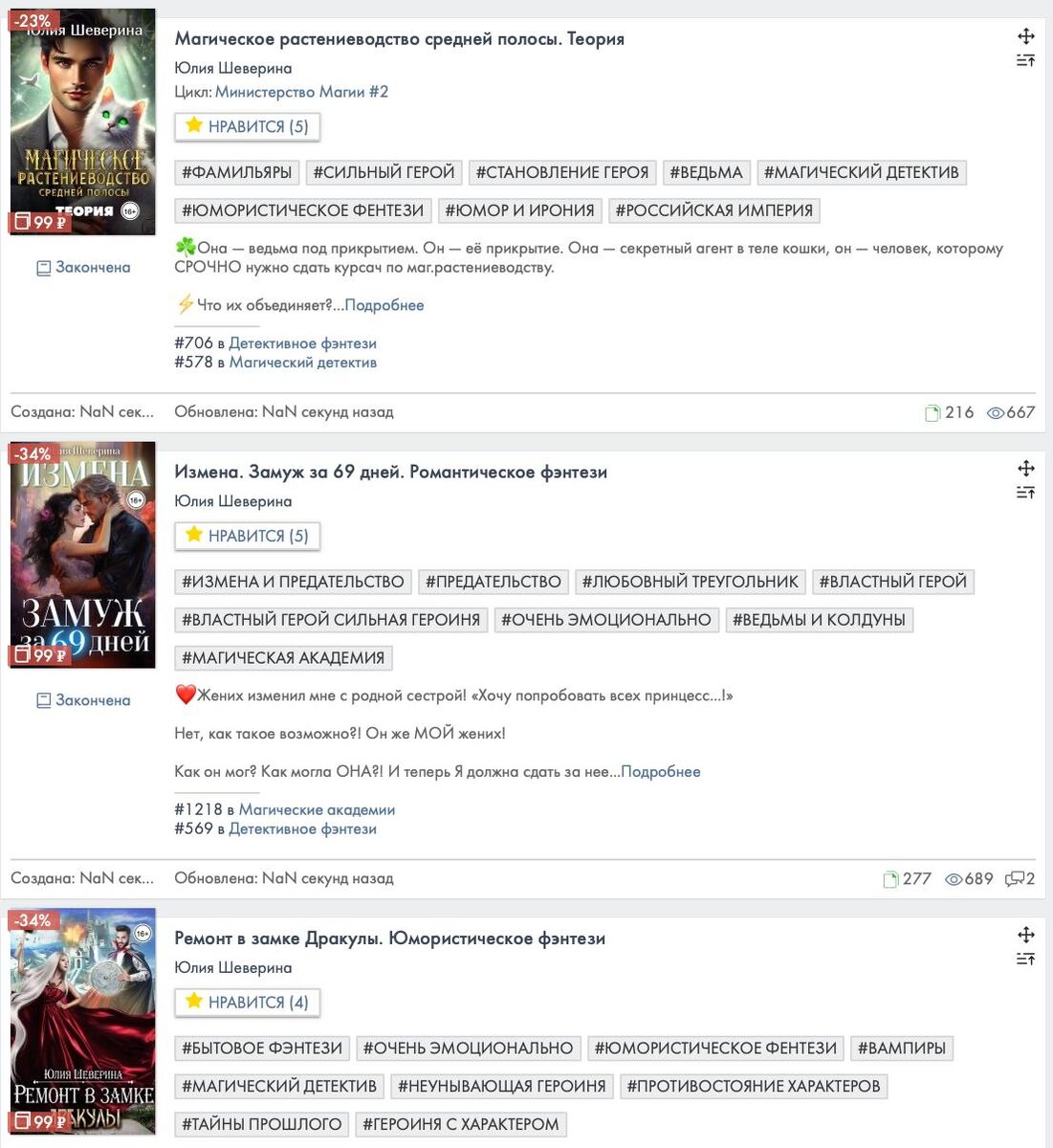Open comments icon showing 2

[1015, 879]
